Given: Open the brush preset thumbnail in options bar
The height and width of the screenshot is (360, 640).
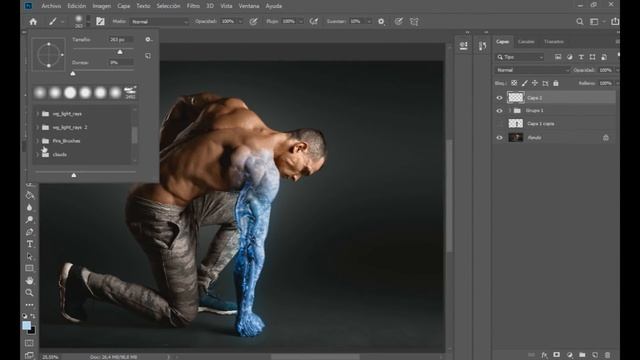Looking at the screenshot, I should click(x=80, y=21).
